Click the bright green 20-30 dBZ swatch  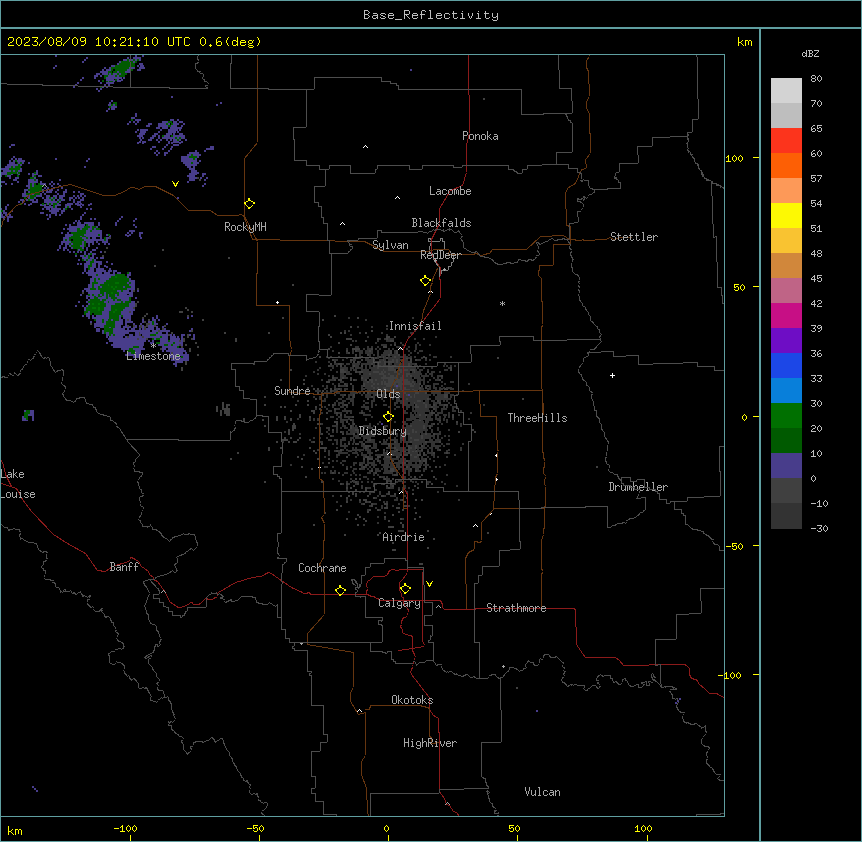pos(786,416)
